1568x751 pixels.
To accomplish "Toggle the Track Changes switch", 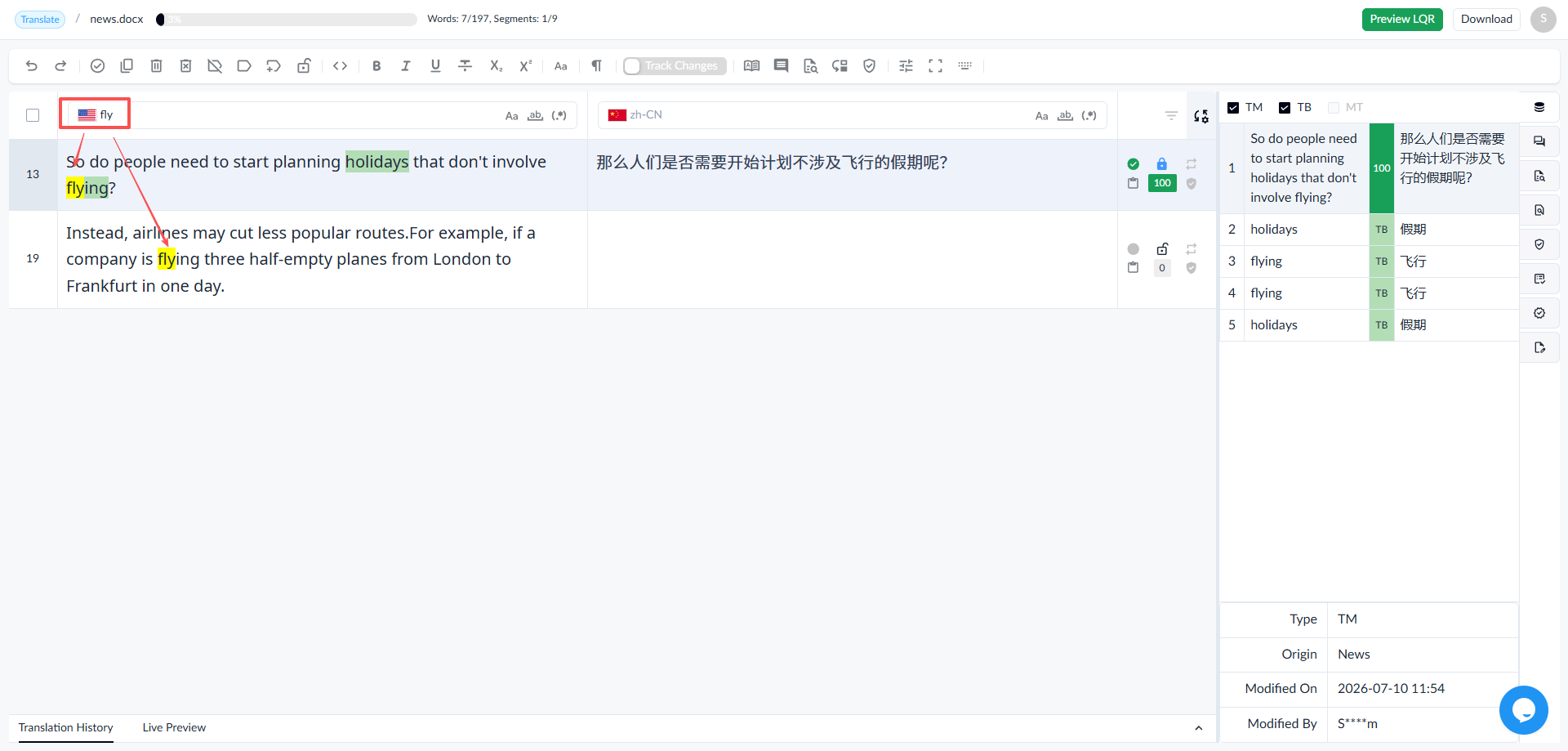I will coord(675,66).
